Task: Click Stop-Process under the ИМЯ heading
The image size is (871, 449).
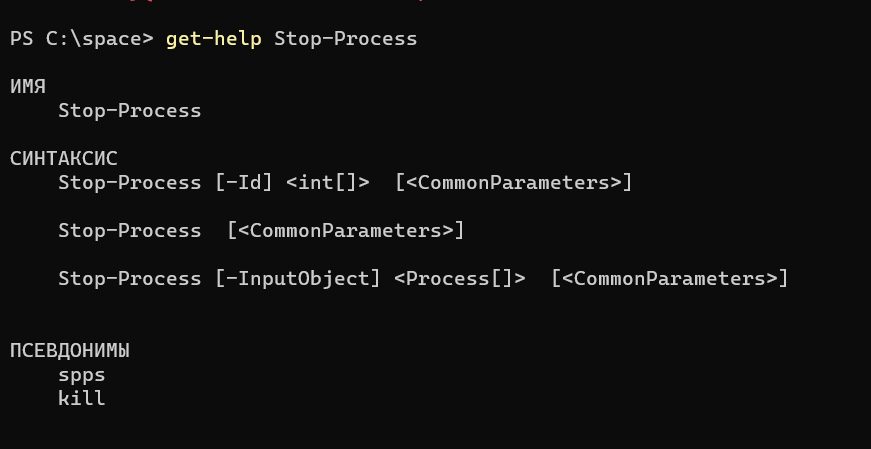Action: click(129, 111)
